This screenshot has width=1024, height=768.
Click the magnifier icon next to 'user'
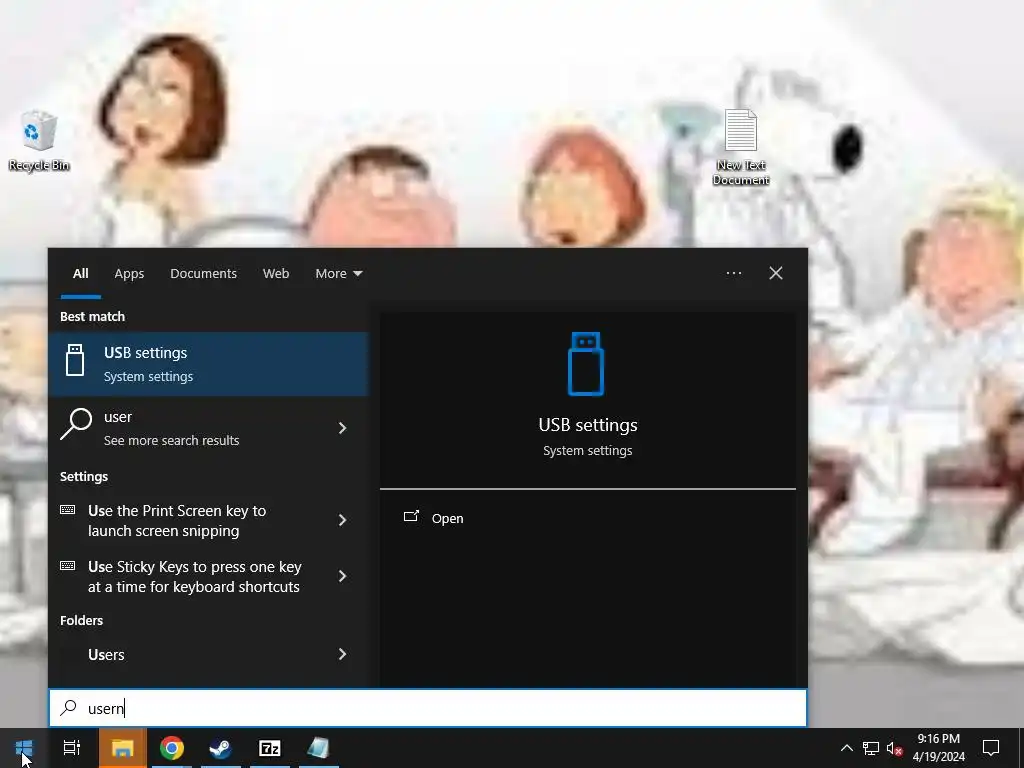pyautogui.click(x=76, y=424)
